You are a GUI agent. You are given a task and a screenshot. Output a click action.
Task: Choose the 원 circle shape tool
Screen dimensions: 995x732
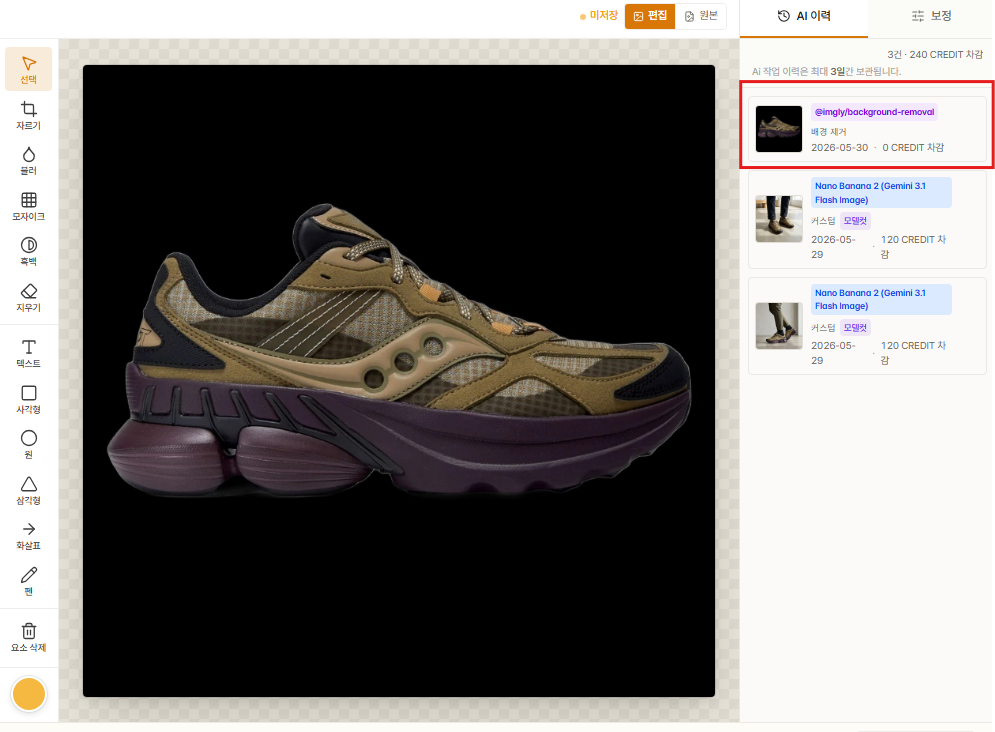(29, 444)
